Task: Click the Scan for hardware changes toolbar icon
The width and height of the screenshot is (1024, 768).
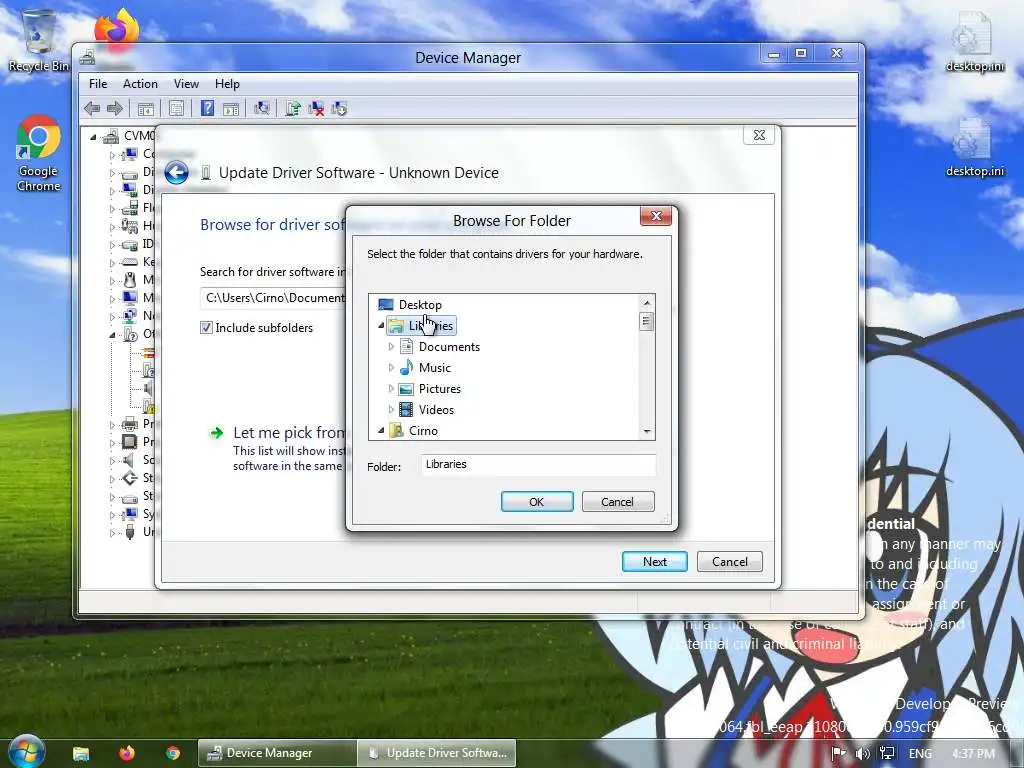Action: (x=262, y=108)
